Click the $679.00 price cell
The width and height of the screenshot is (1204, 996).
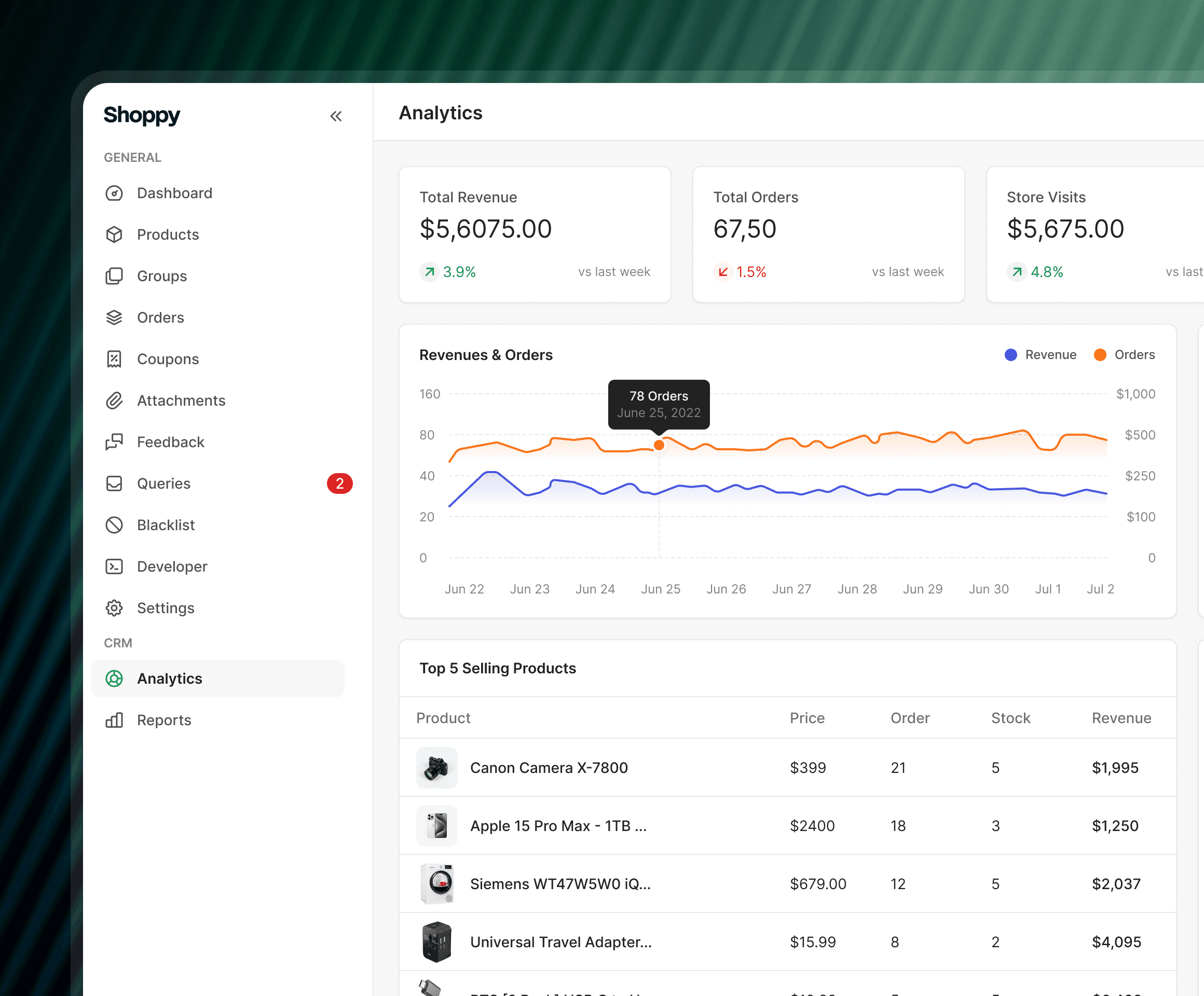click(x=817, y=884)
